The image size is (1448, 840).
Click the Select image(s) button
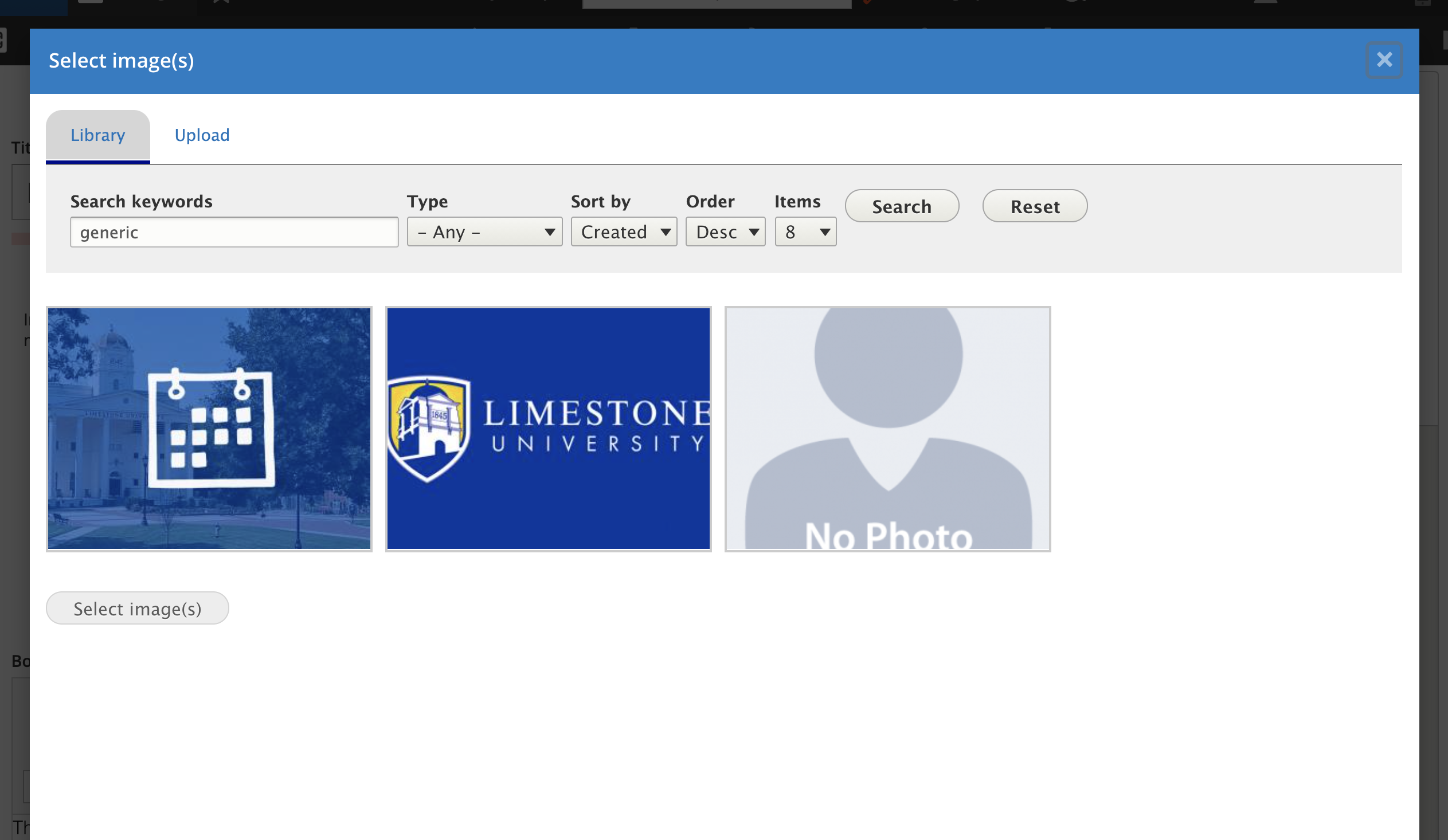(138, 608)
